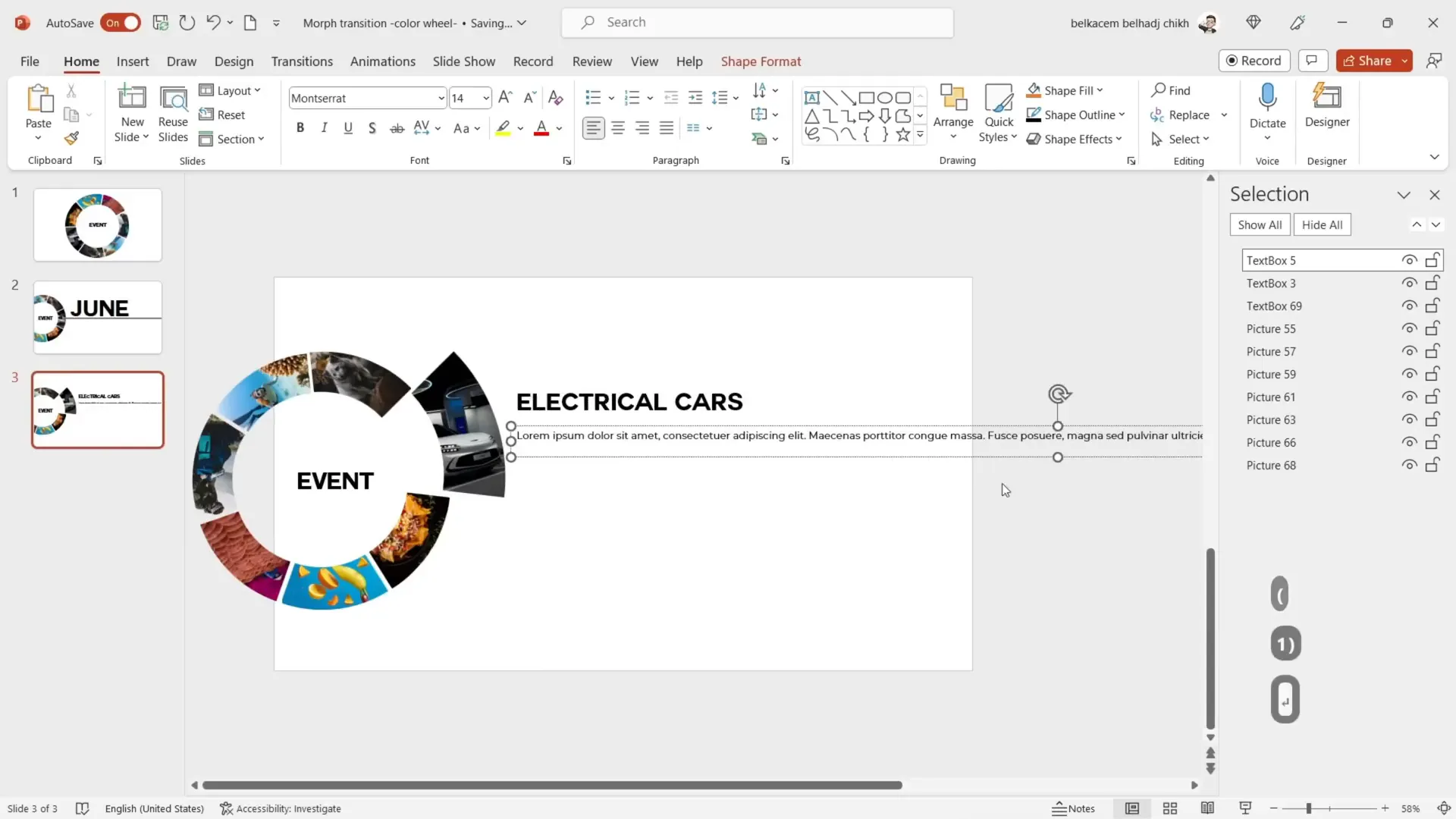Open font color dropdown arrow
1456x819 pixels.
(559, 128)
